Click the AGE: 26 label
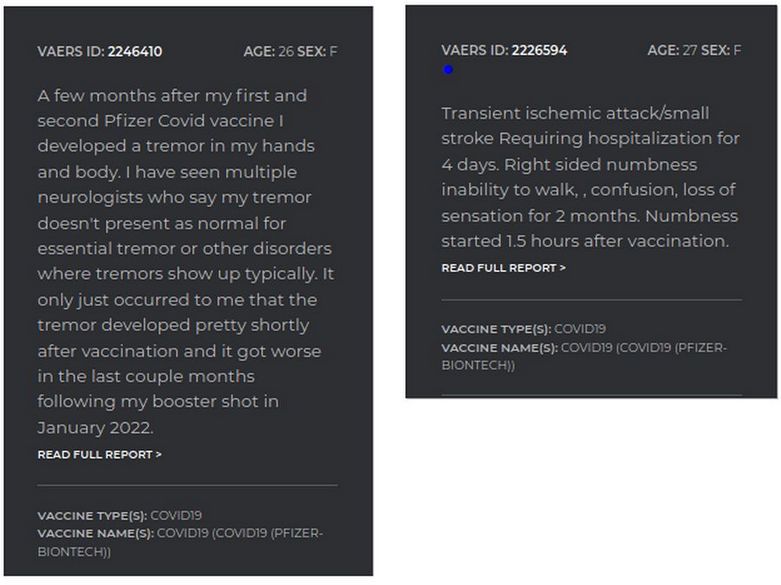The image size is (781, 585). click(268, 51)
